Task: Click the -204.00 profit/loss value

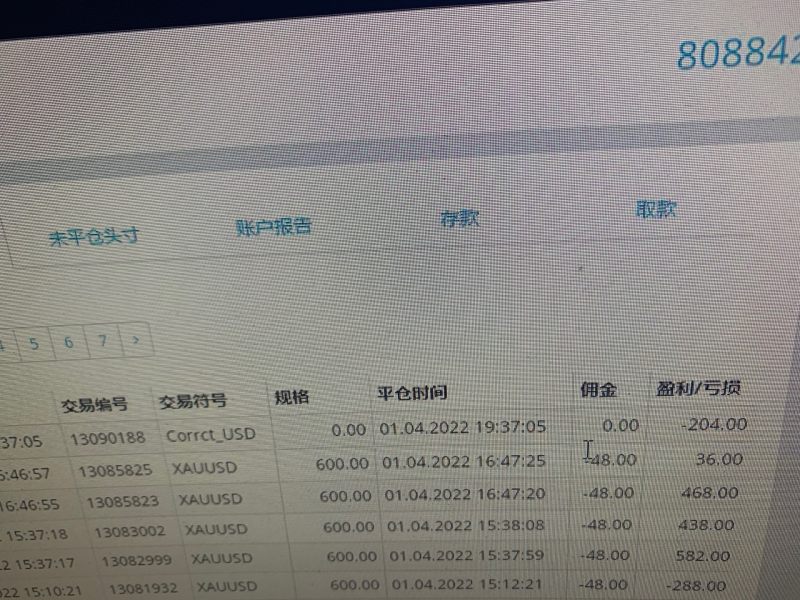Action: [x=714, y=424]
